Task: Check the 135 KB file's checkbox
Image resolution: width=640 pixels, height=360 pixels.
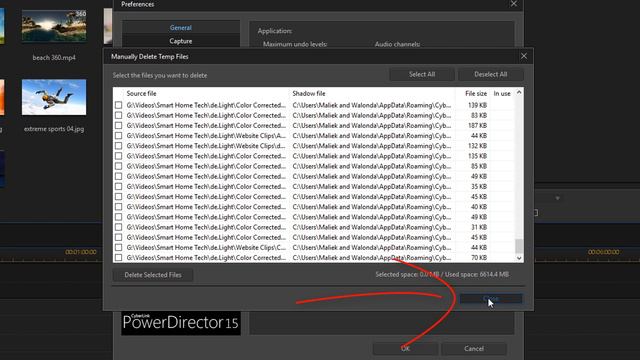Action: (118, 156)
